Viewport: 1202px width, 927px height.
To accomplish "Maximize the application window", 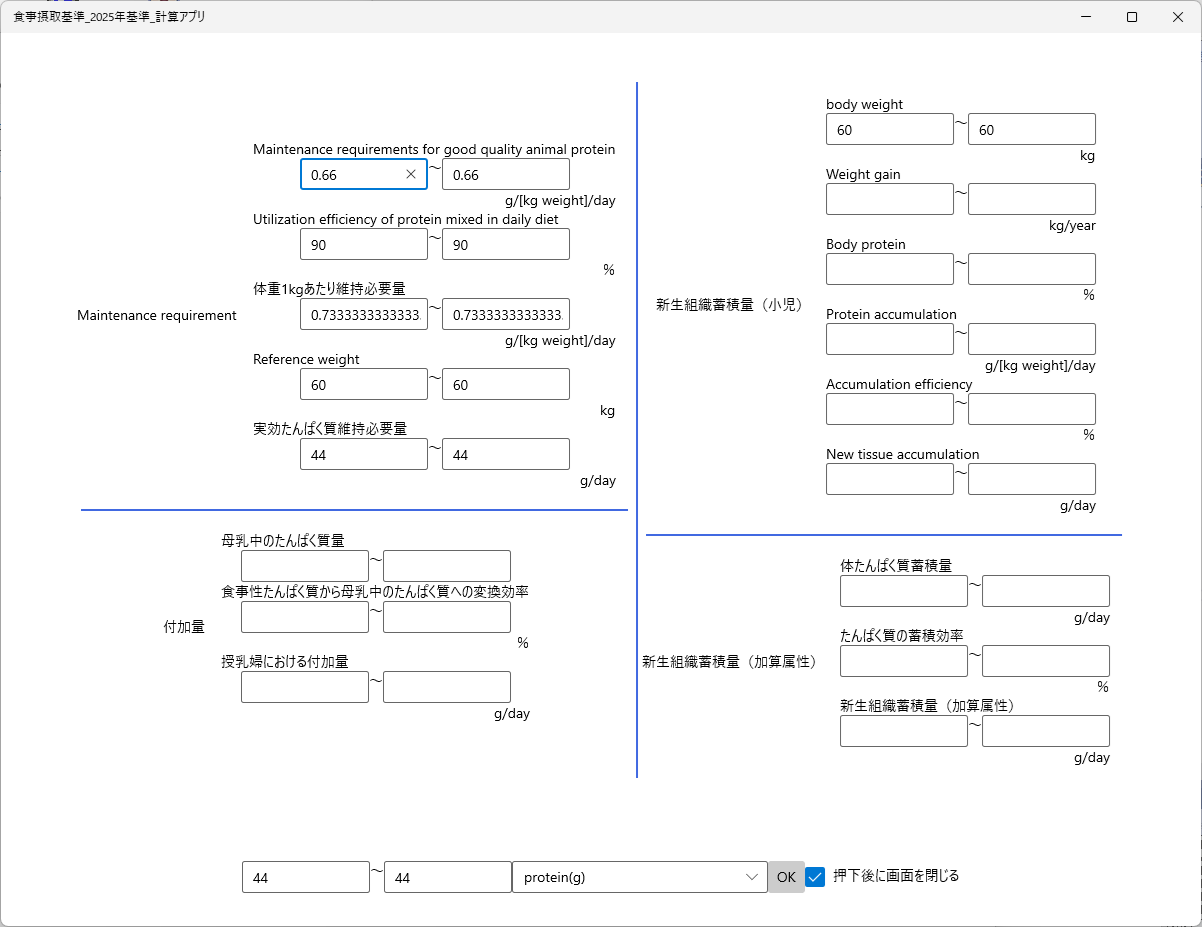I will [1132, 17].
